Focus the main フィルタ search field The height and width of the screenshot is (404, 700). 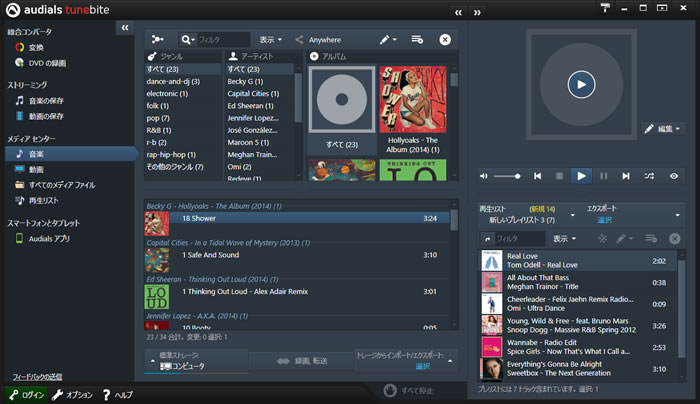tap(223, 40)
